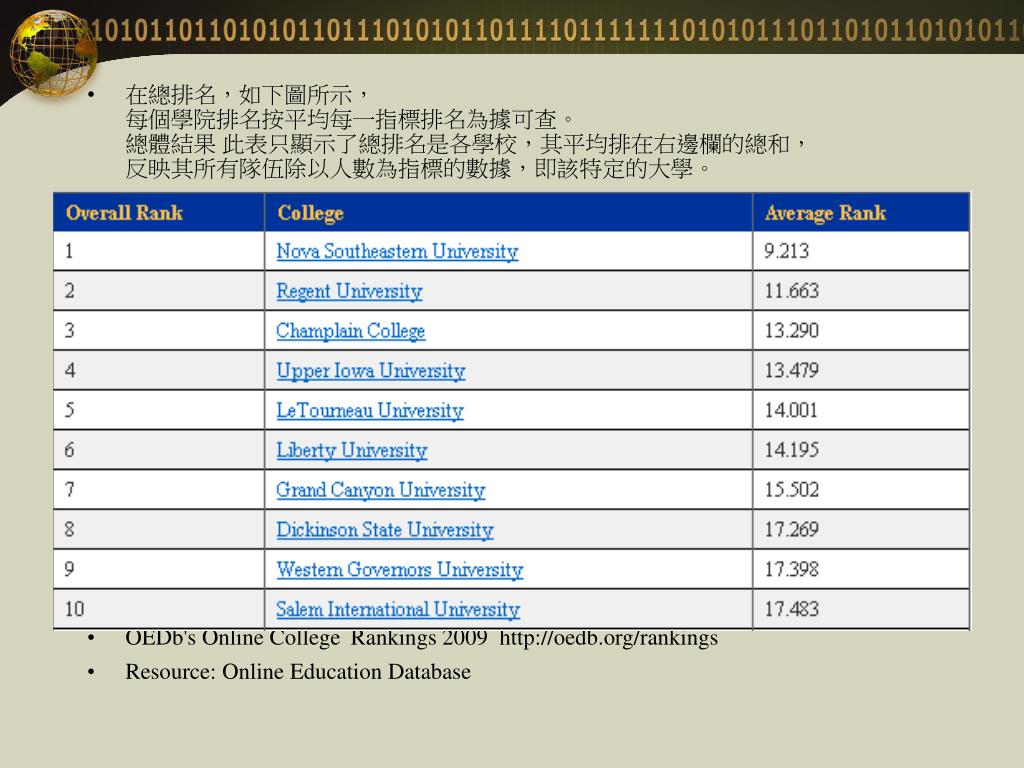Select the average rank value 14.001
This screenshot has height=768, width=1024.
[791, 411]
